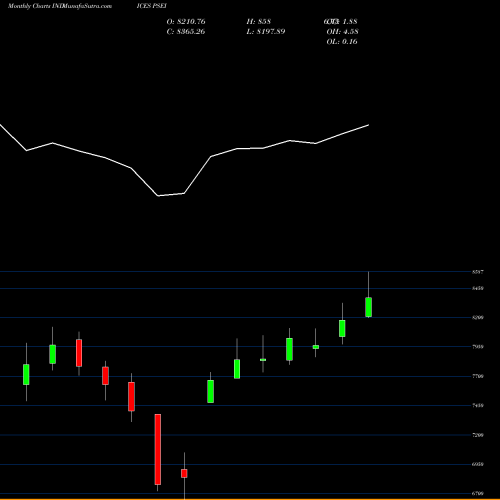The height and width of the screenshot is (500, 500).
Task: Click the 'Monthly Charts INDMunafaSutra.com' title text
Action: tap(60, 6)
